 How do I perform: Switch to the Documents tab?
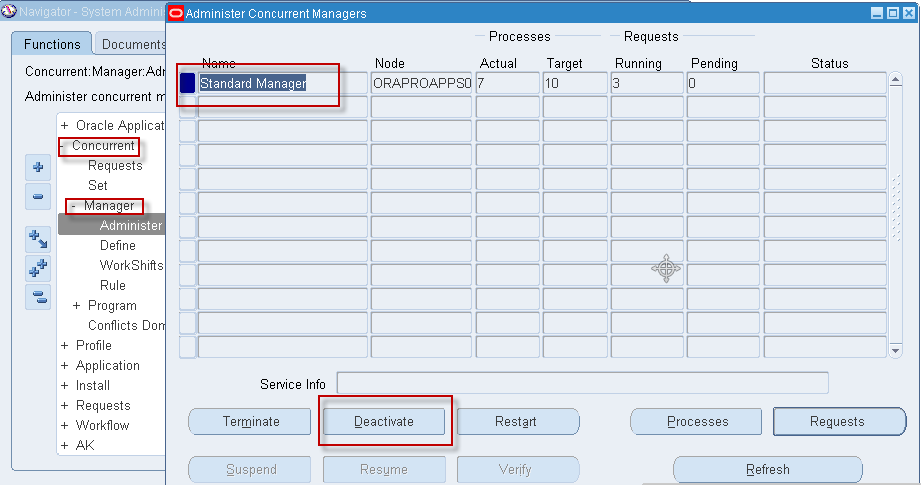coord(132,44)
